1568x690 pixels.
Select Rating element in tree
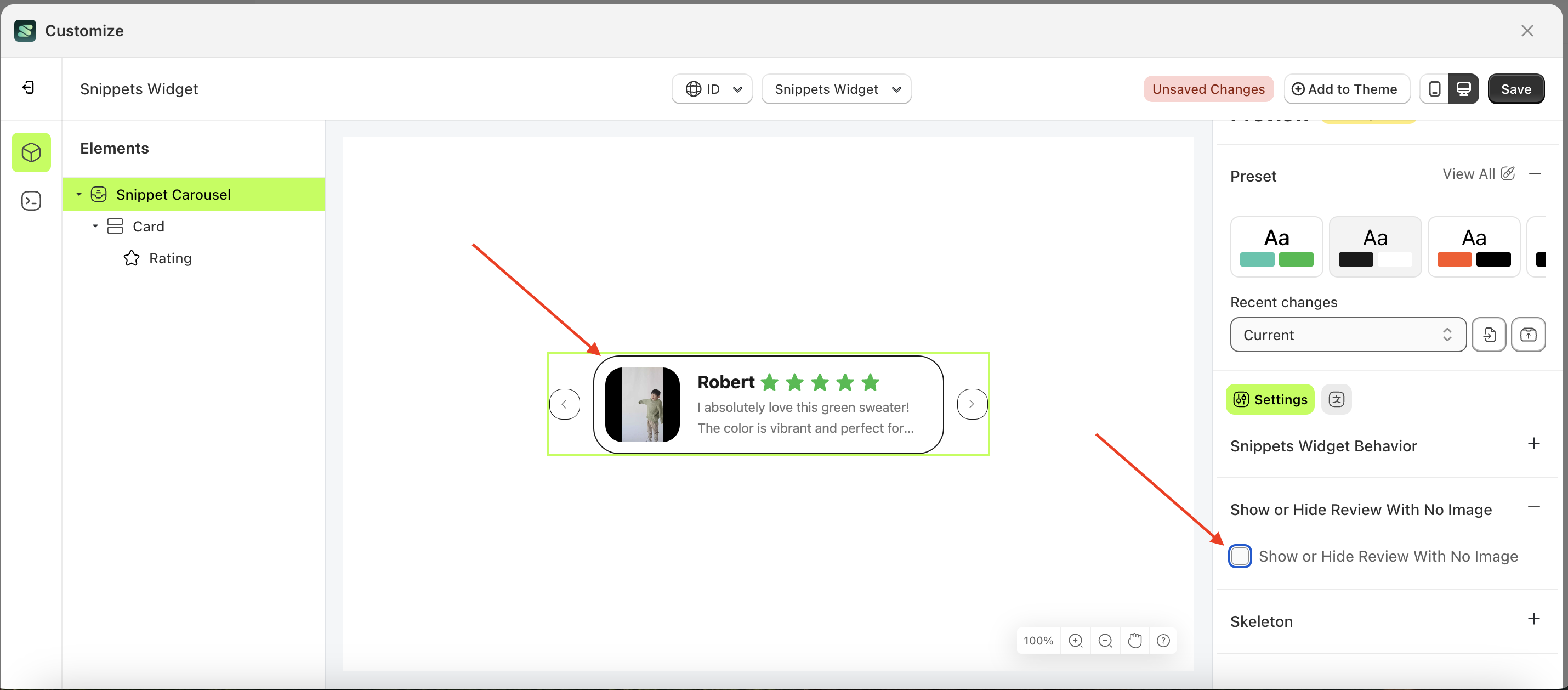(170, 258)
